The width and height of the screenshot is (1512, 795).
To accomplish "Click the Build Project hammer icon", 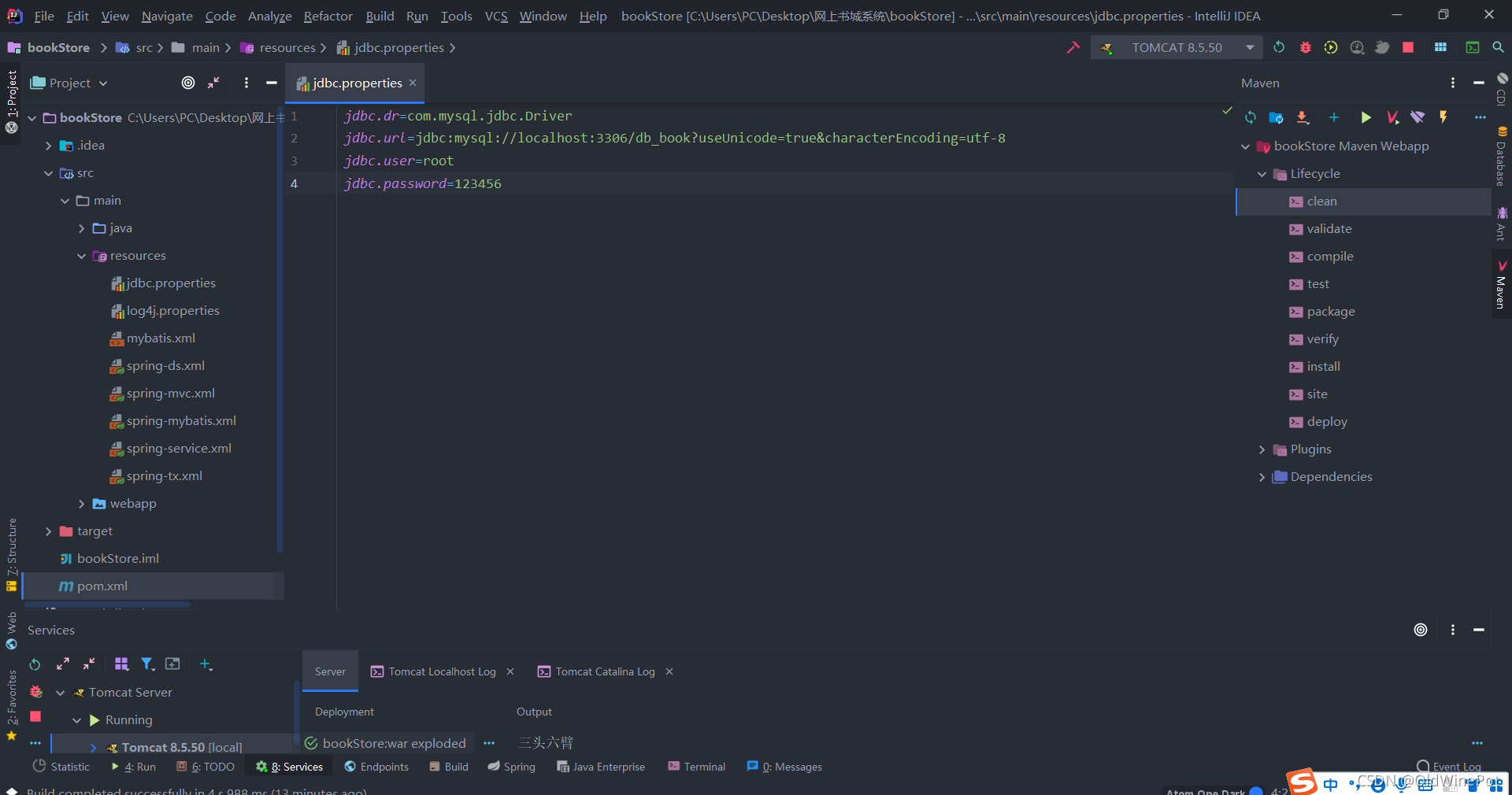I will coord(1073,47).
